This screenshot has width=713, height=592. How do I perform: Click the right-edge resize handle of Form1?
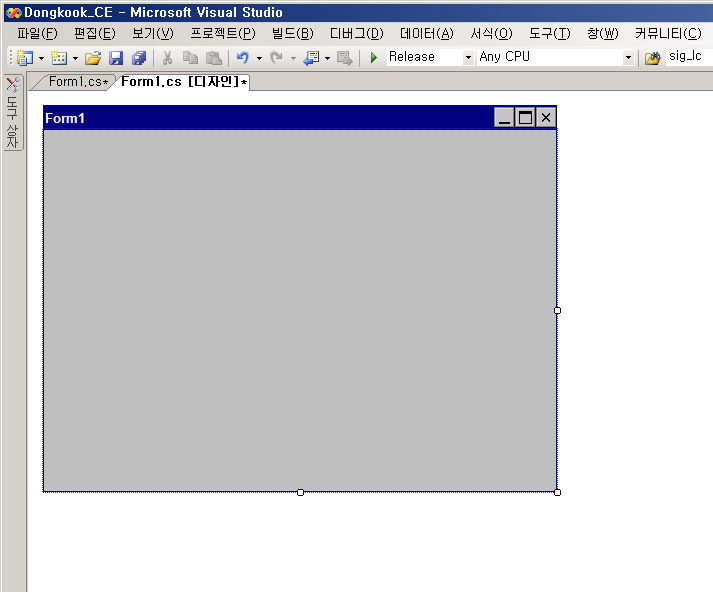(x=557, y=310)
